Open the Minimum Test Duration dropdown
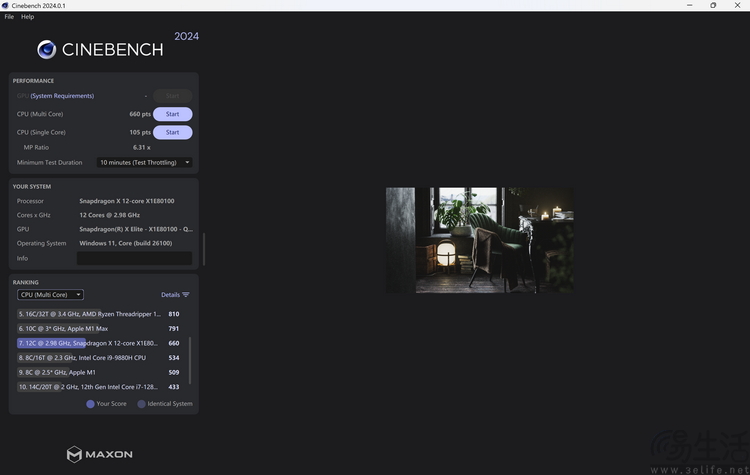 [x=144, y=163]
